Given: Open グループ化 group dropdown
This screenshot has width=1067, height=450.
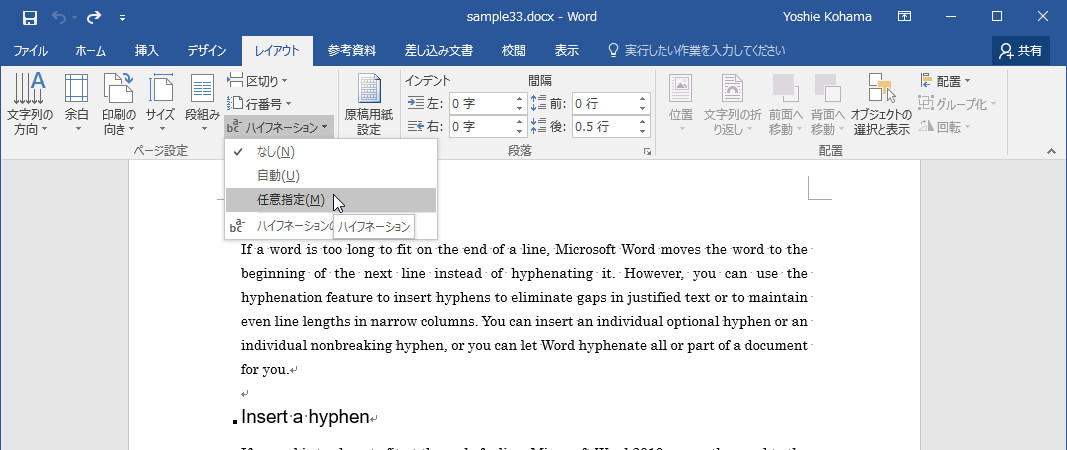Looking at the screenshot, I should pos(958,103).
